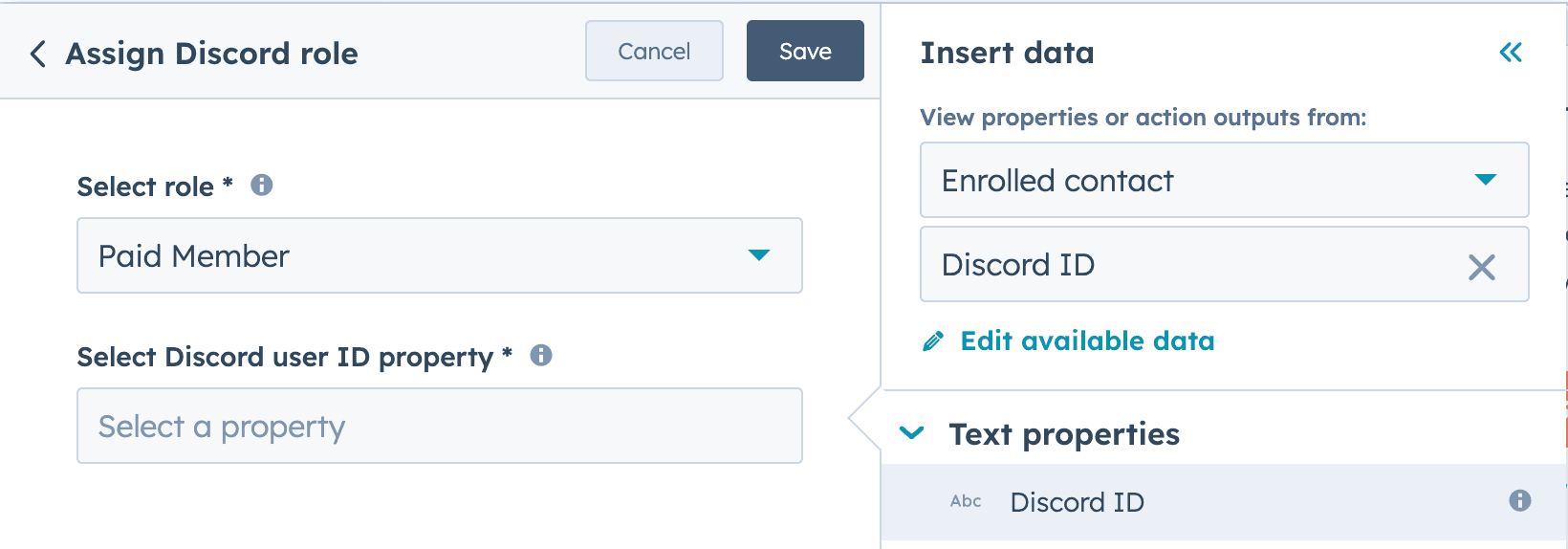Click info icon next to Select role
The height and width of the screenshot is (549, 1568).
coord(261,186)
